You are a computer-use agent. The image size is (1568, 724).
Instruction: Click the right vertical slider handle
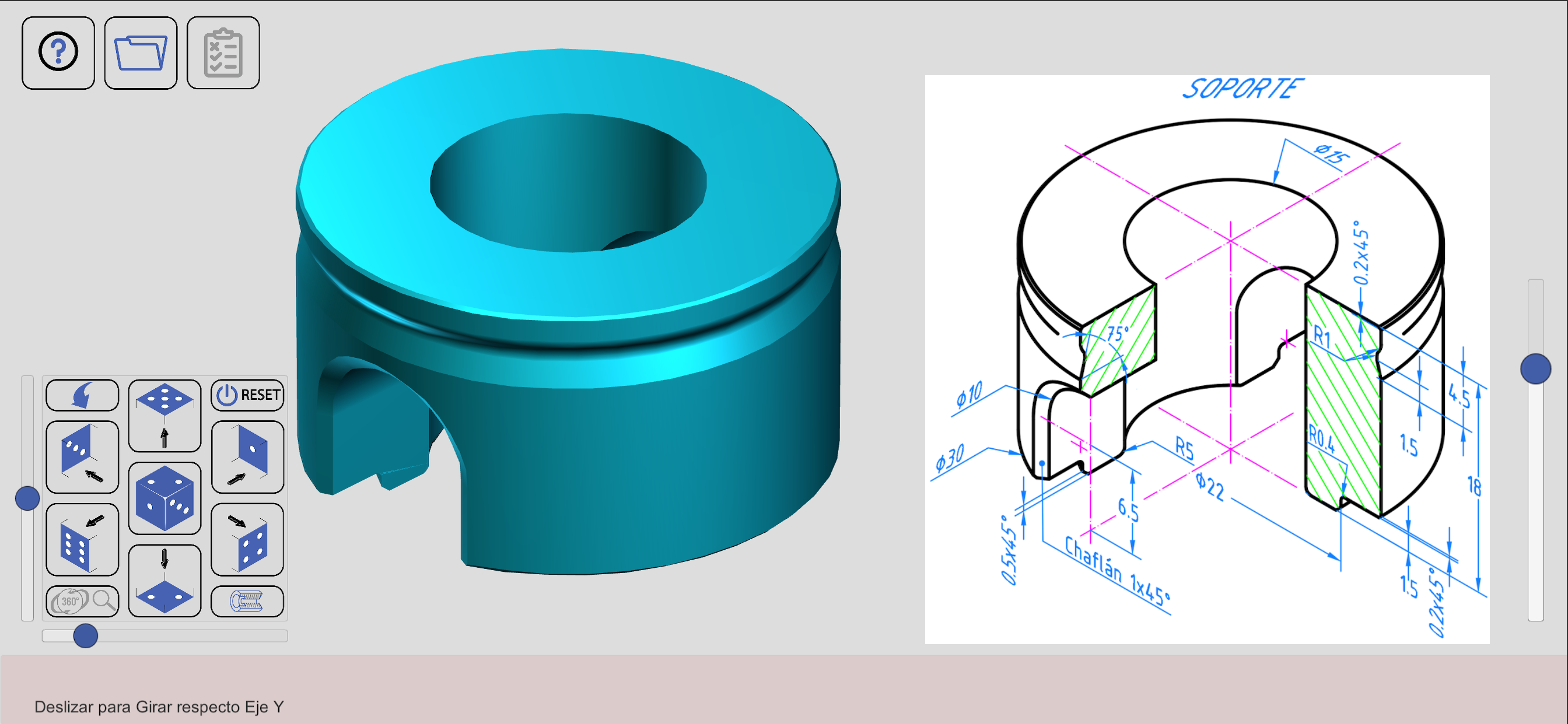[1536, 368]
